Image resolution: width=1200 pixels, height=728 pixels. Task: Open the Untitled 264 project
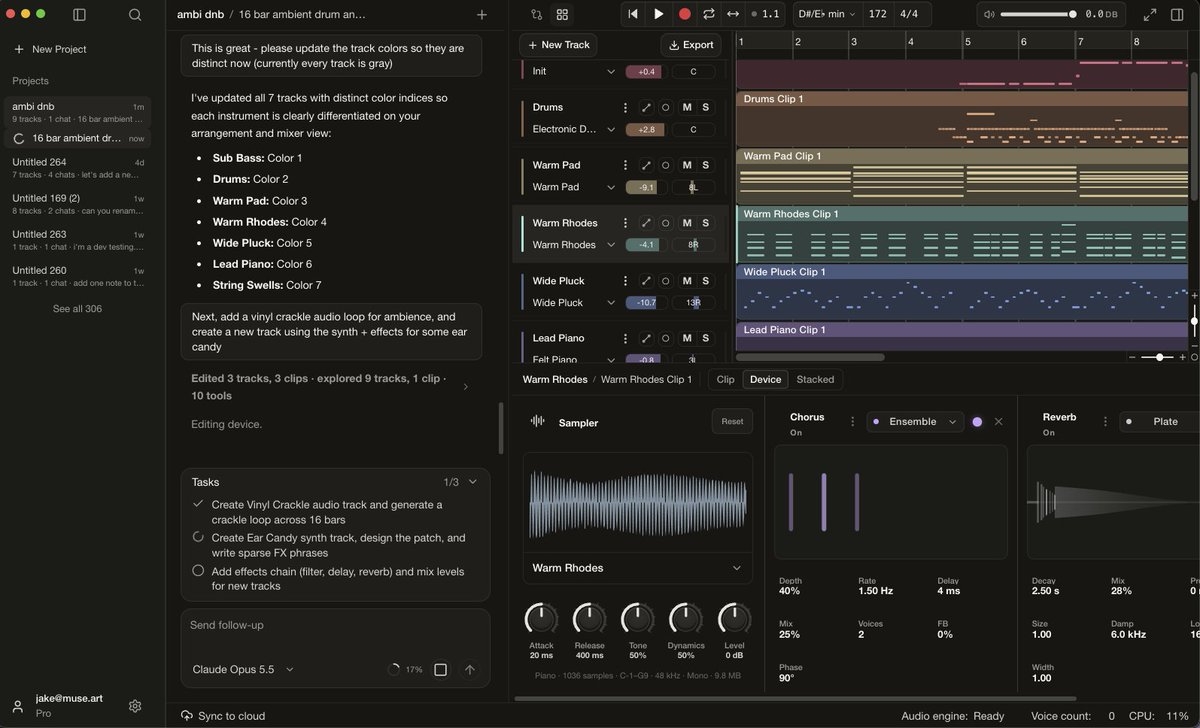pos(78,168)
